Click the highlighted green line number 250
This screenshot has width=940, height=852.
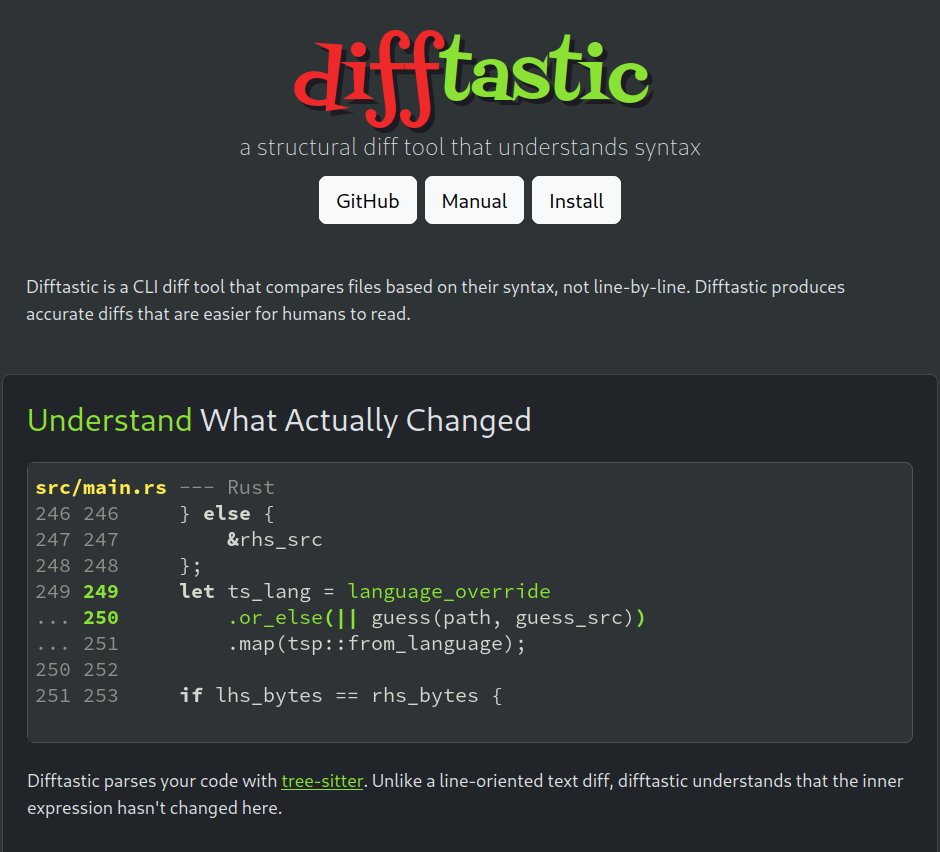click(101, 618)
